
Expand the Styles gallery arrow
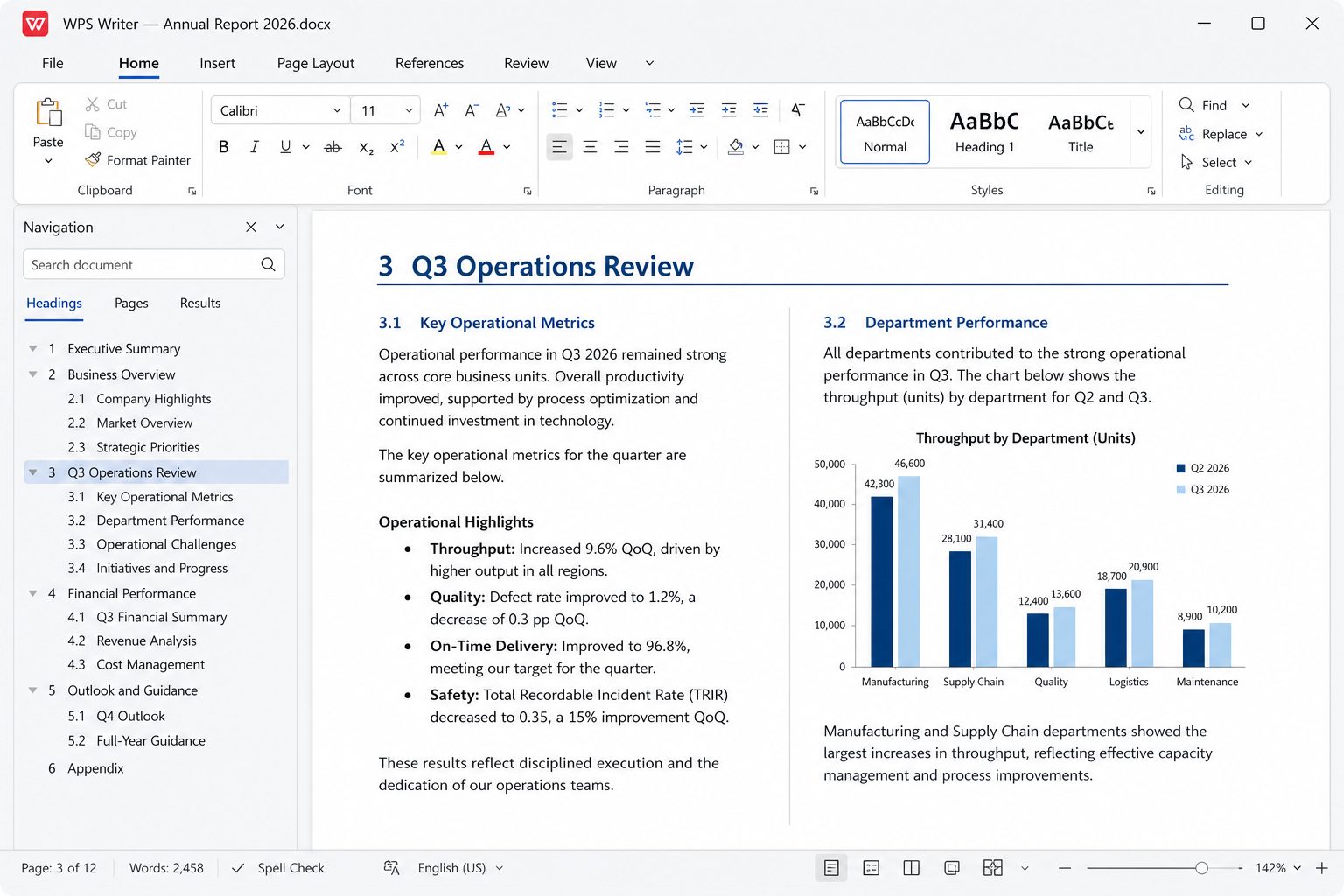pos(1141,131)
